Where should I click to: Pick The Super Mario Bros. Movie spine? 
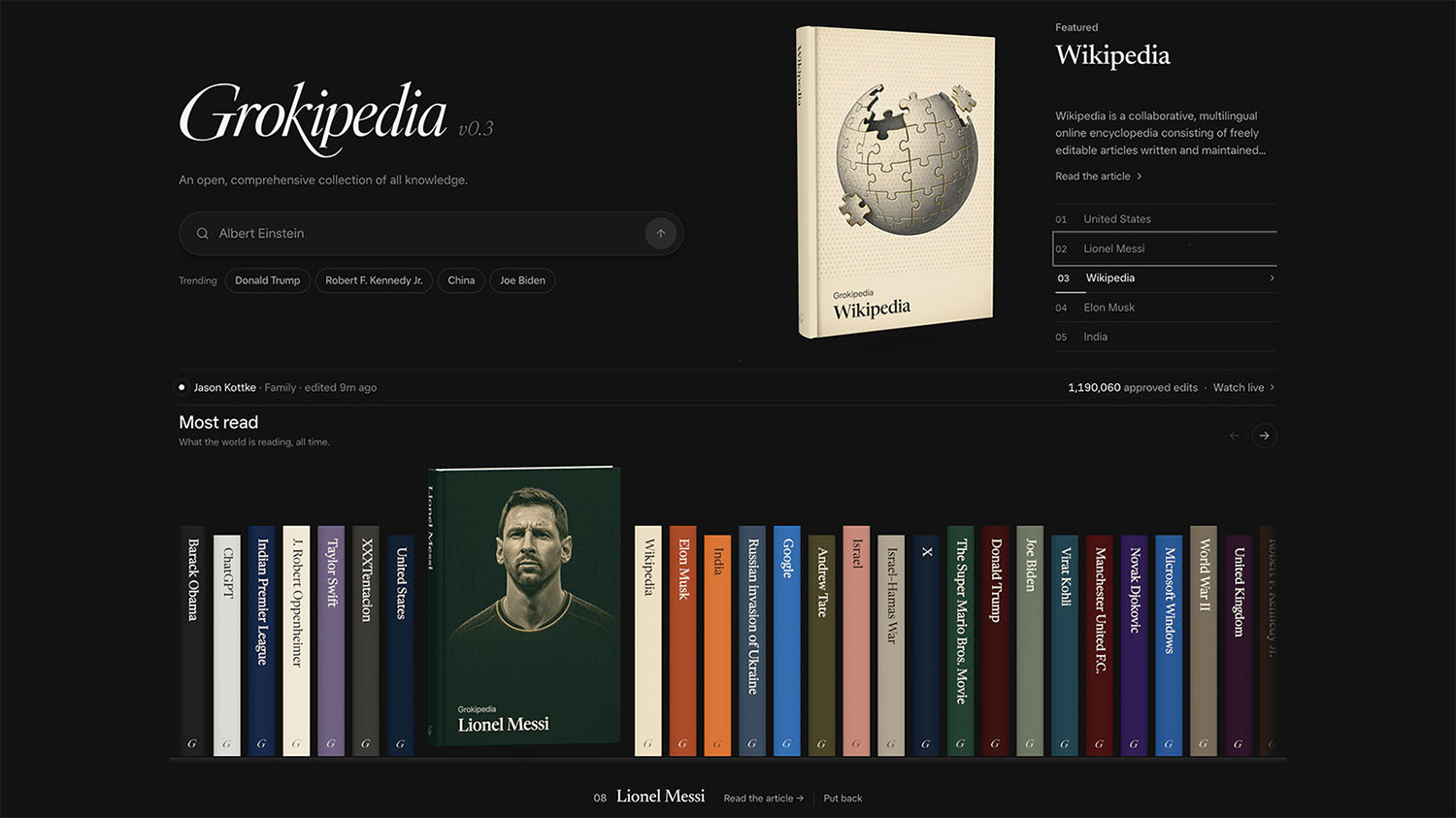click(x=960, y=641)
